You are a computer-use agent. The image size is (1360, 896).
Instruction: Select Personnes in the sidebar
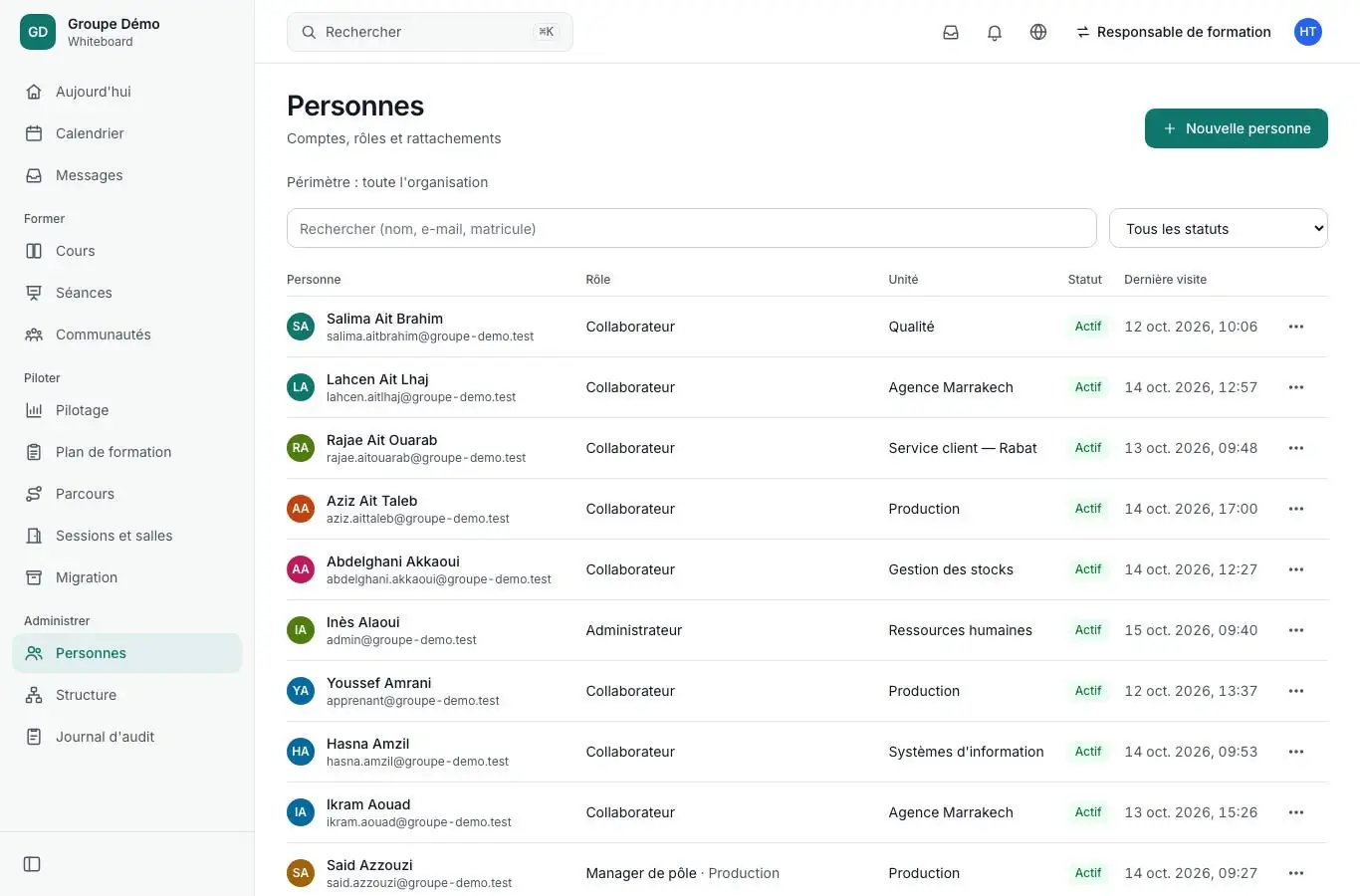pos(127,653)
